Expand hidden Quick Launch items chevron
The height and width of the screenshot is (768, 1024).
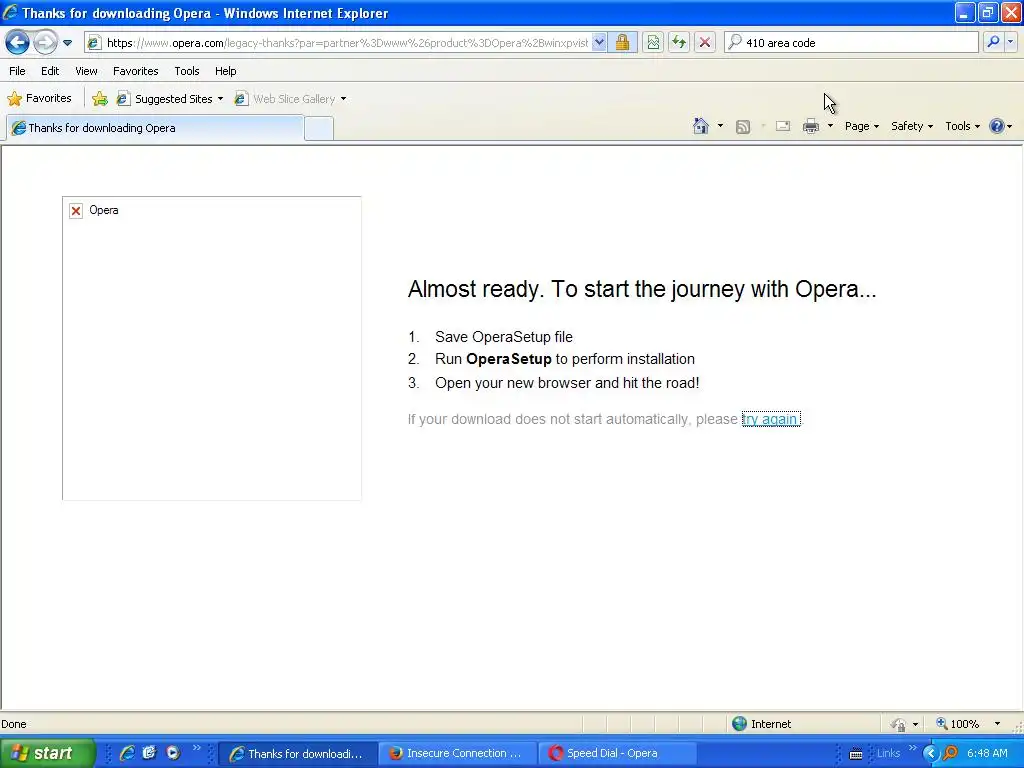[x=197, y=748]
